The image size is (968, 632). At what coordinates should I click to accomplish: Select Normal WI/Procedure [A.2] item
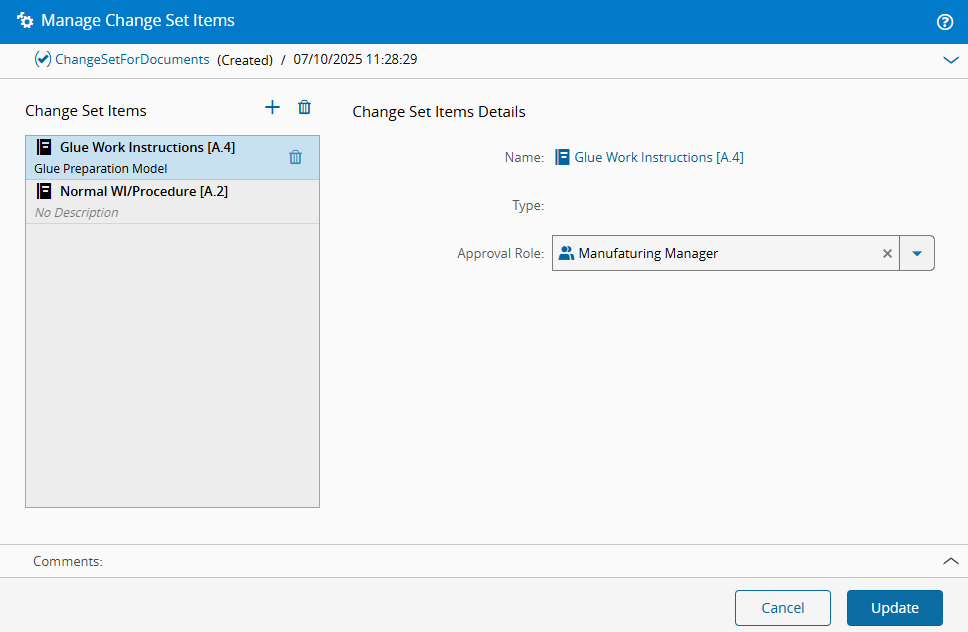tap(144, 191)
